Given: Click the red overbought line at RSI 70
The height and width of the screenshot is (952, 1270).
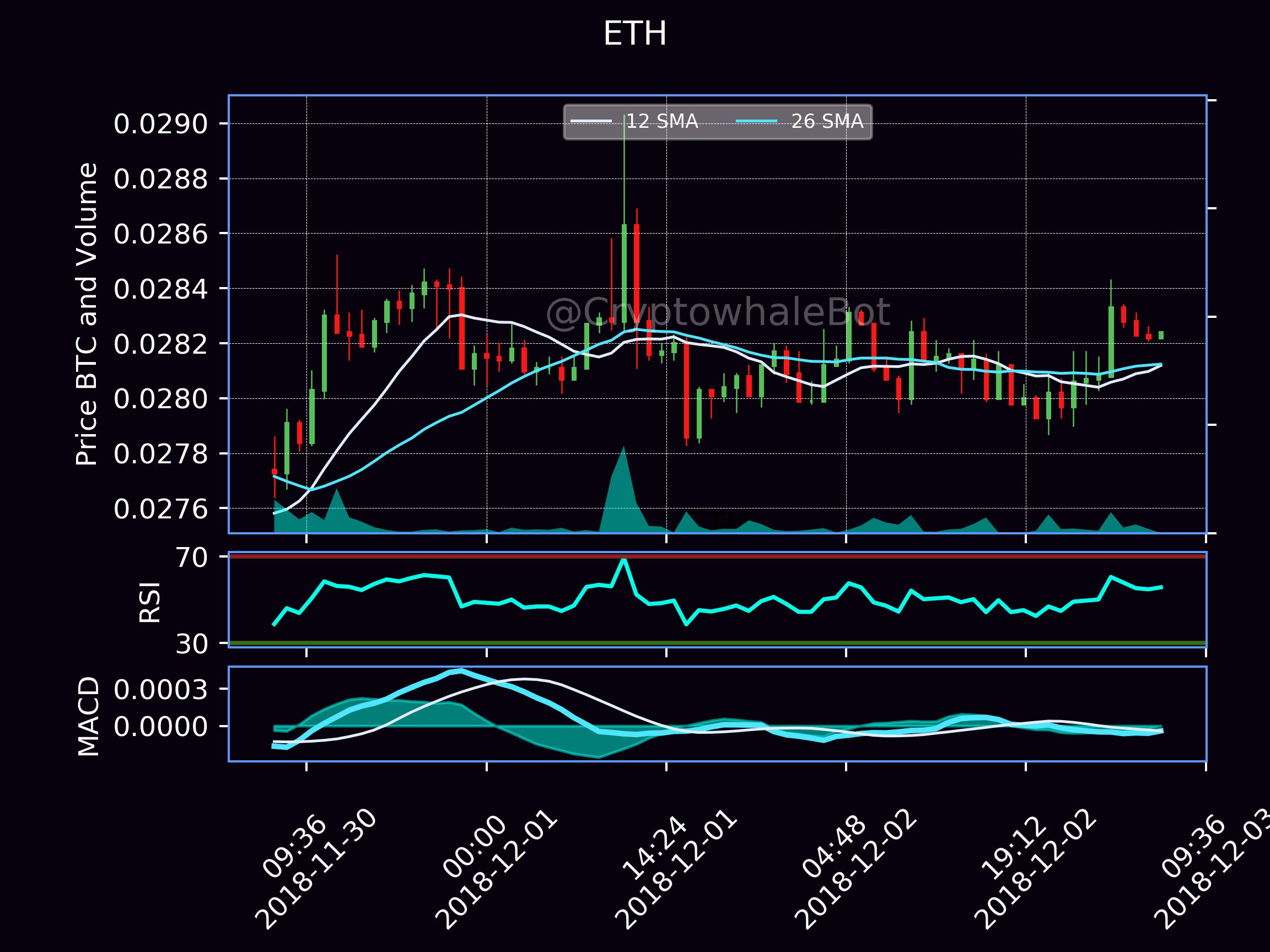Looking at the screenshot, I should click(x=717, y=556).
